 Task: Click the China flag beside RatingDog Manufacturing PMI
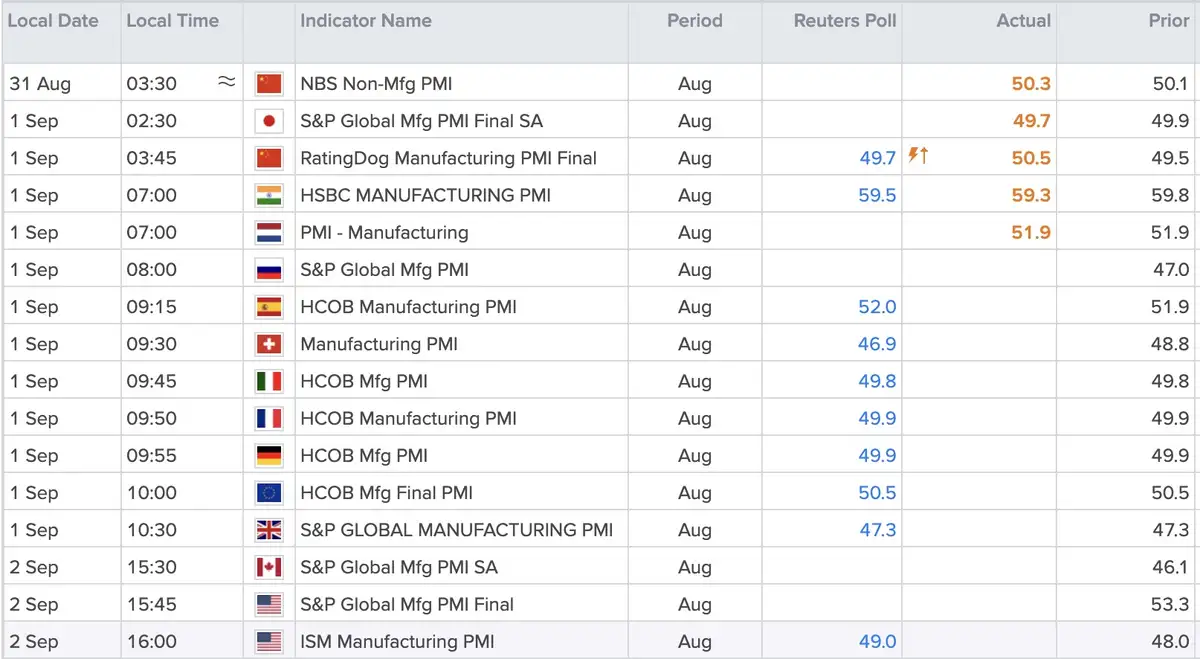tap(269, 158)
